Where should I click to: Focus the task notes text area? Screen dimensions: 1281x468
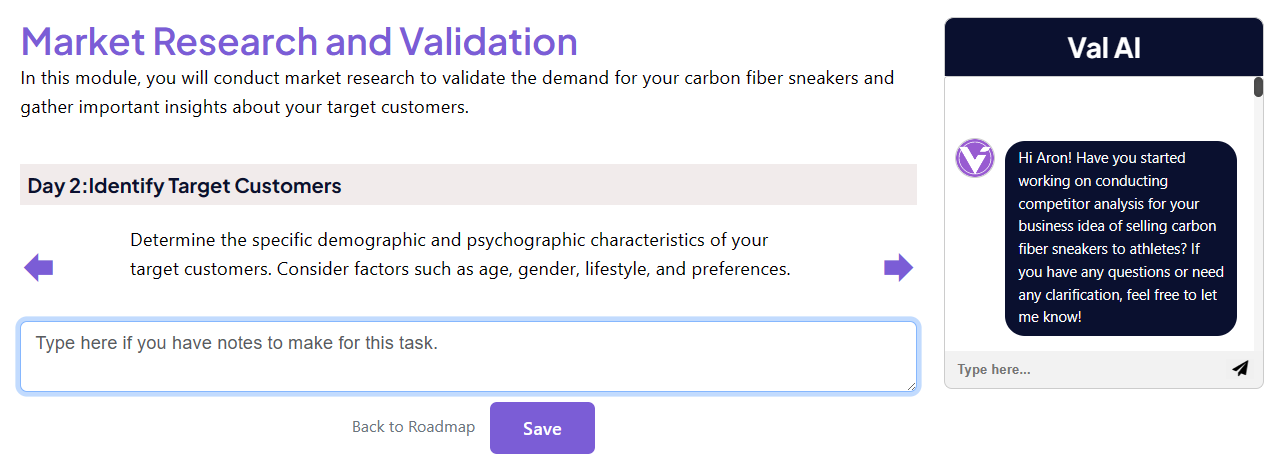pos(468,357)
